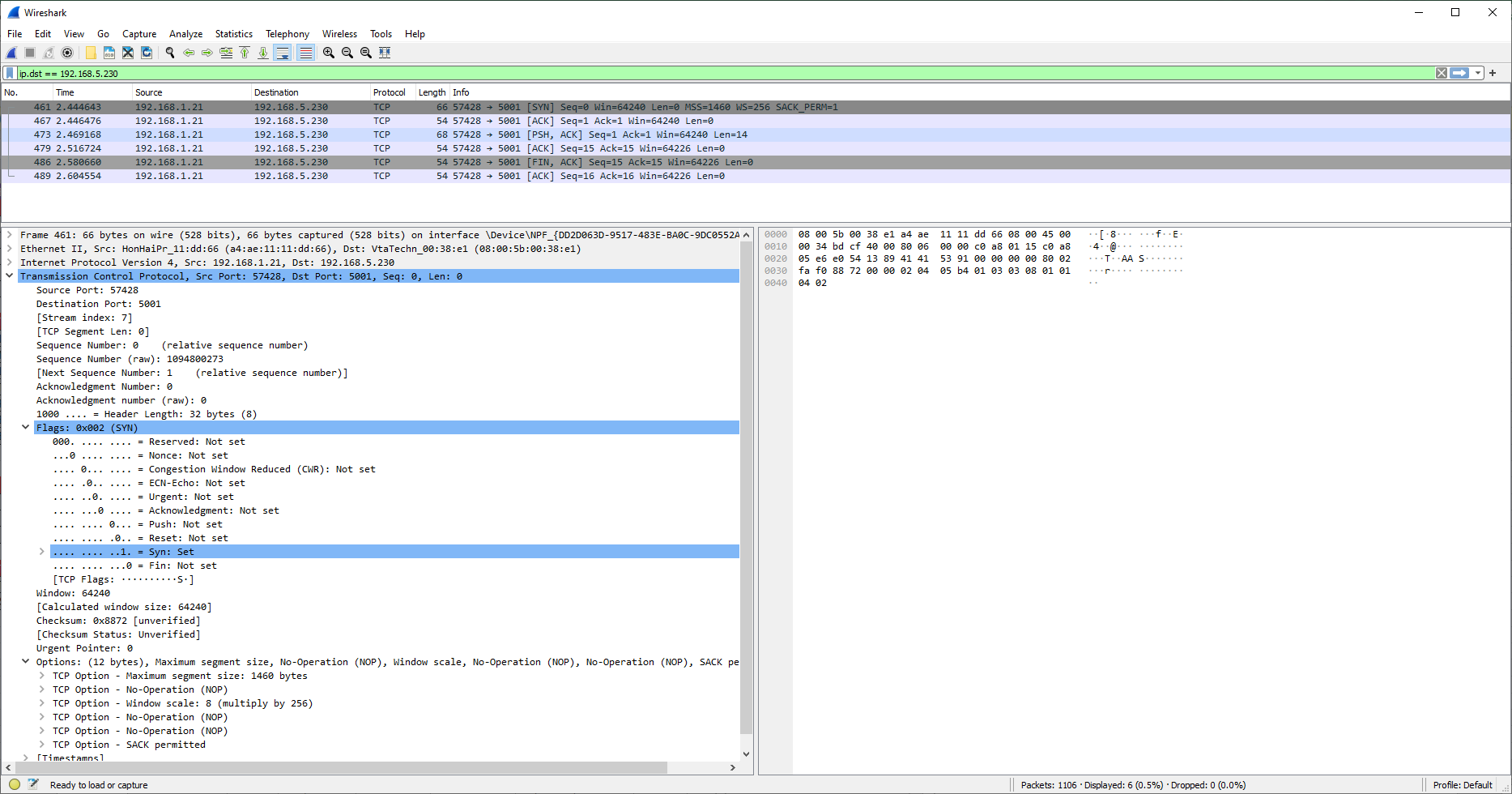Sort packets by the Info column
The image size is (1512, 794).
pyautogui.click(x=980, y=92)
